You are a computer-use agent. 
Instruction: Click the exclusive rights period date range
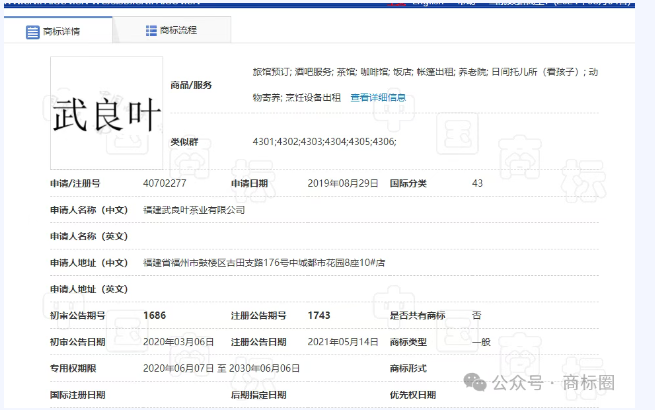click(221, 368)
